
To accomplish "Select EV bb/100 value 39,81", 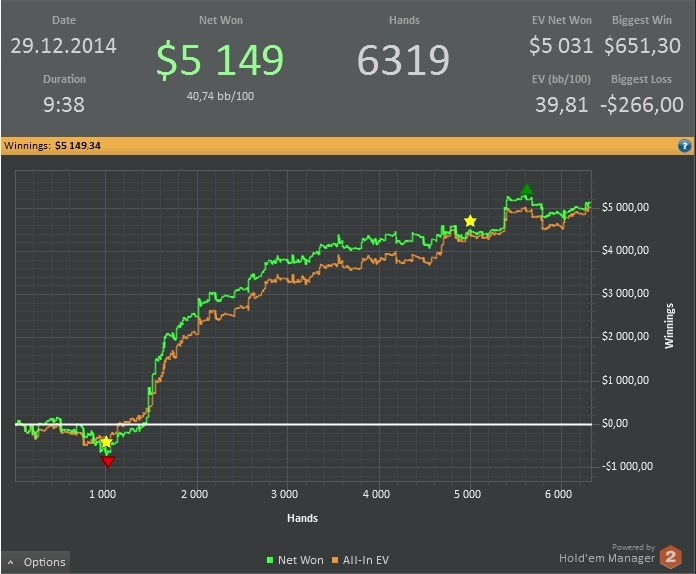I will coord(562,105).
